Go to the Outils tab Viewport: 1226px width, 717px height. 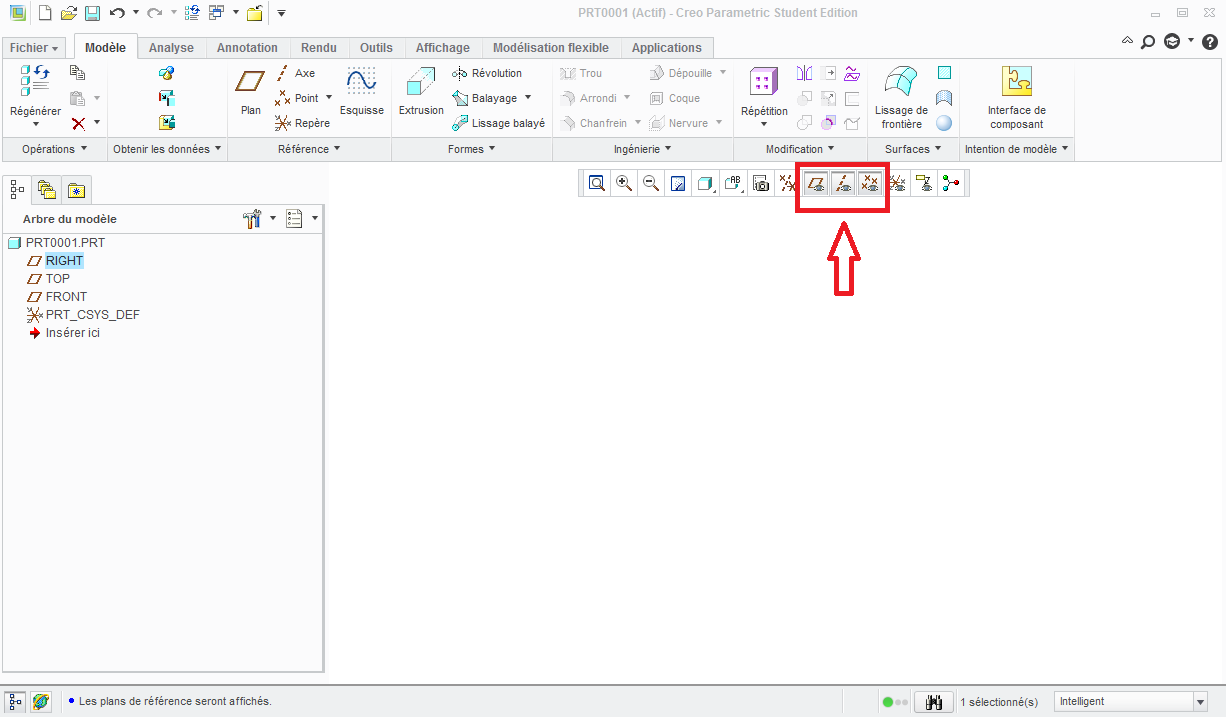377,48
